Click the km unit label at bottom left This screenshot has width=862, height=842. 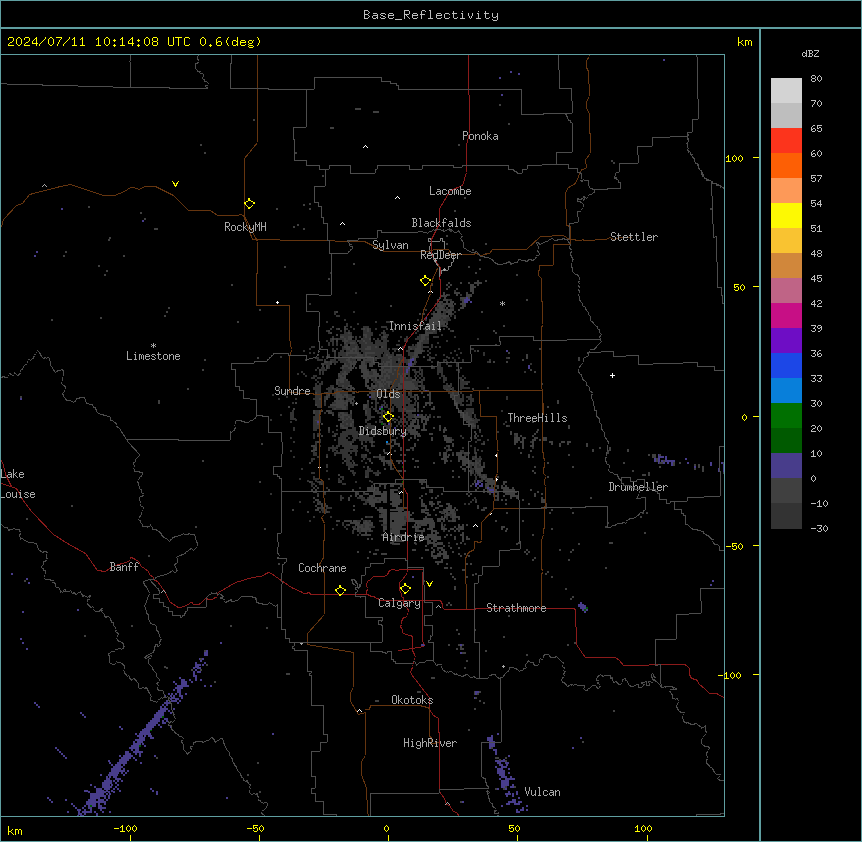[15, 830]
